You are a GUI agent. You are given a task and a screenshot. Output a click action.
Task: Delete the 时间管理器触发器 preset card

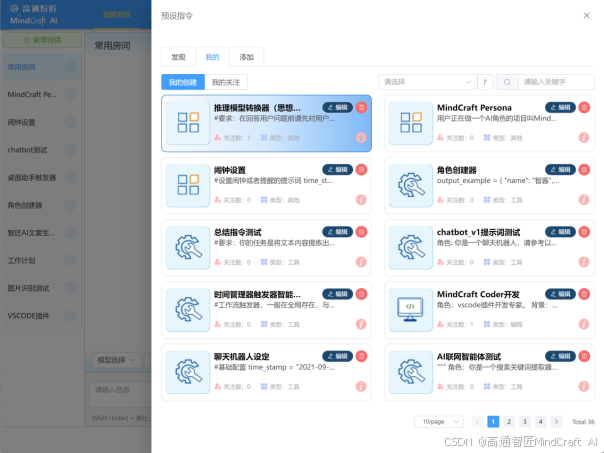click(x=361, y=294)
